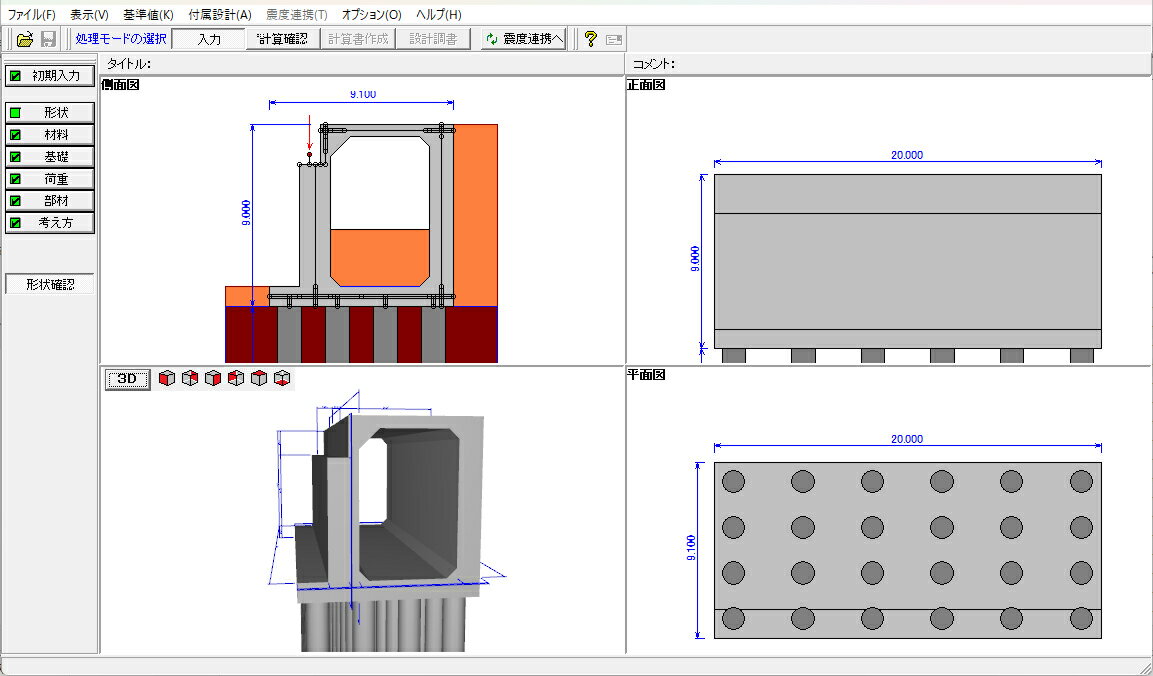Click the card icon right of help
Image resolution: width=1153 pixels, height=676 pixels.
[x=613, y=39]
